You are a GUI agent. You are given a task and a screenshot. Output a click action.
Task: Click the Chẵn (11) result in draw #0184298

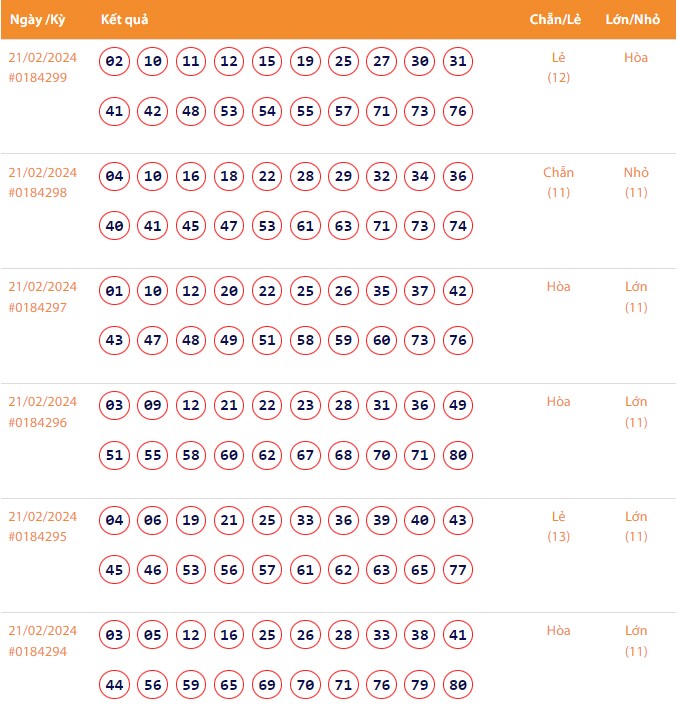(558, 182)
